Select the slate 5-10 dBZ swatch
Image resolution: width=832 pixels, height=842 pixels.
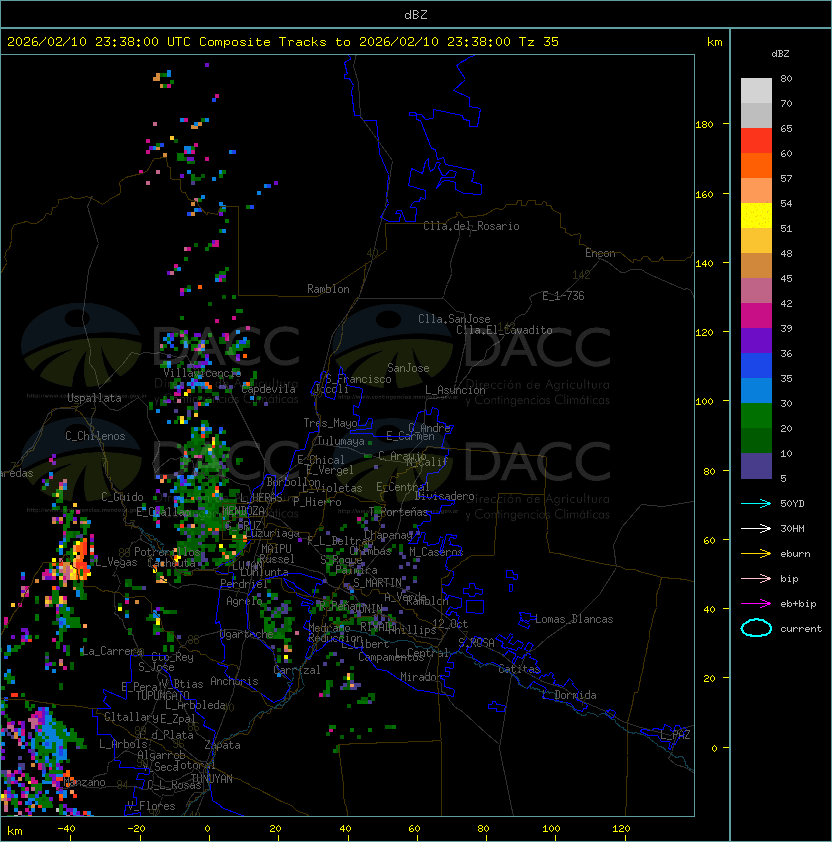pyautogui.click(x=756, y=466)
